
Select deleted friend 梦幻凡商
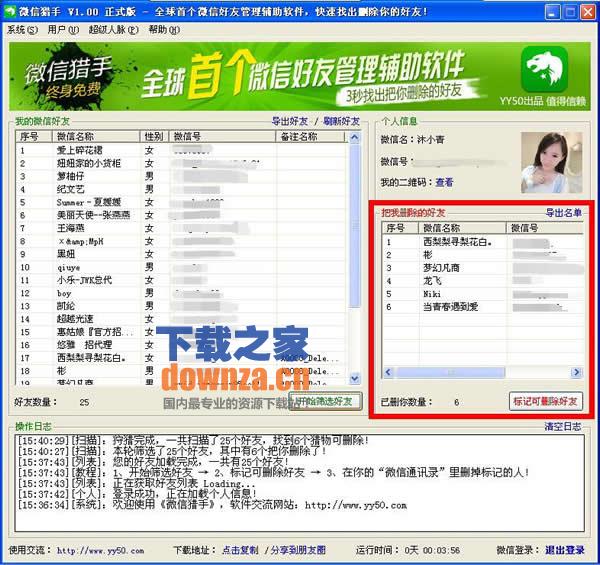click(483, 268)
